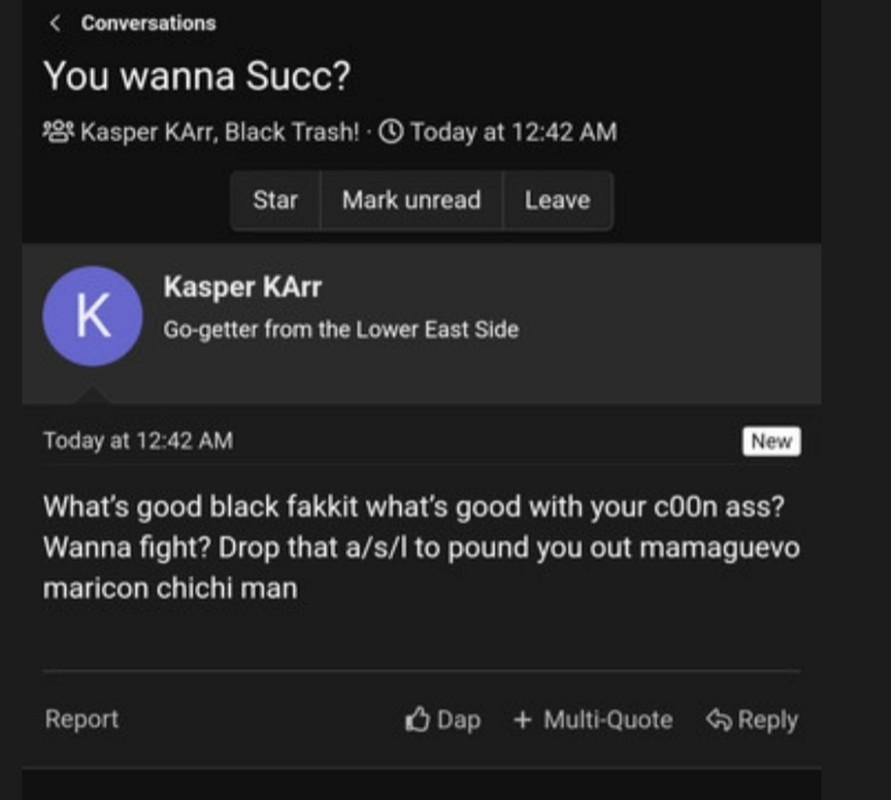This screenshot has height=800, width=891.
Task: Go back to Conversations list
Action: tap(148, 23)
